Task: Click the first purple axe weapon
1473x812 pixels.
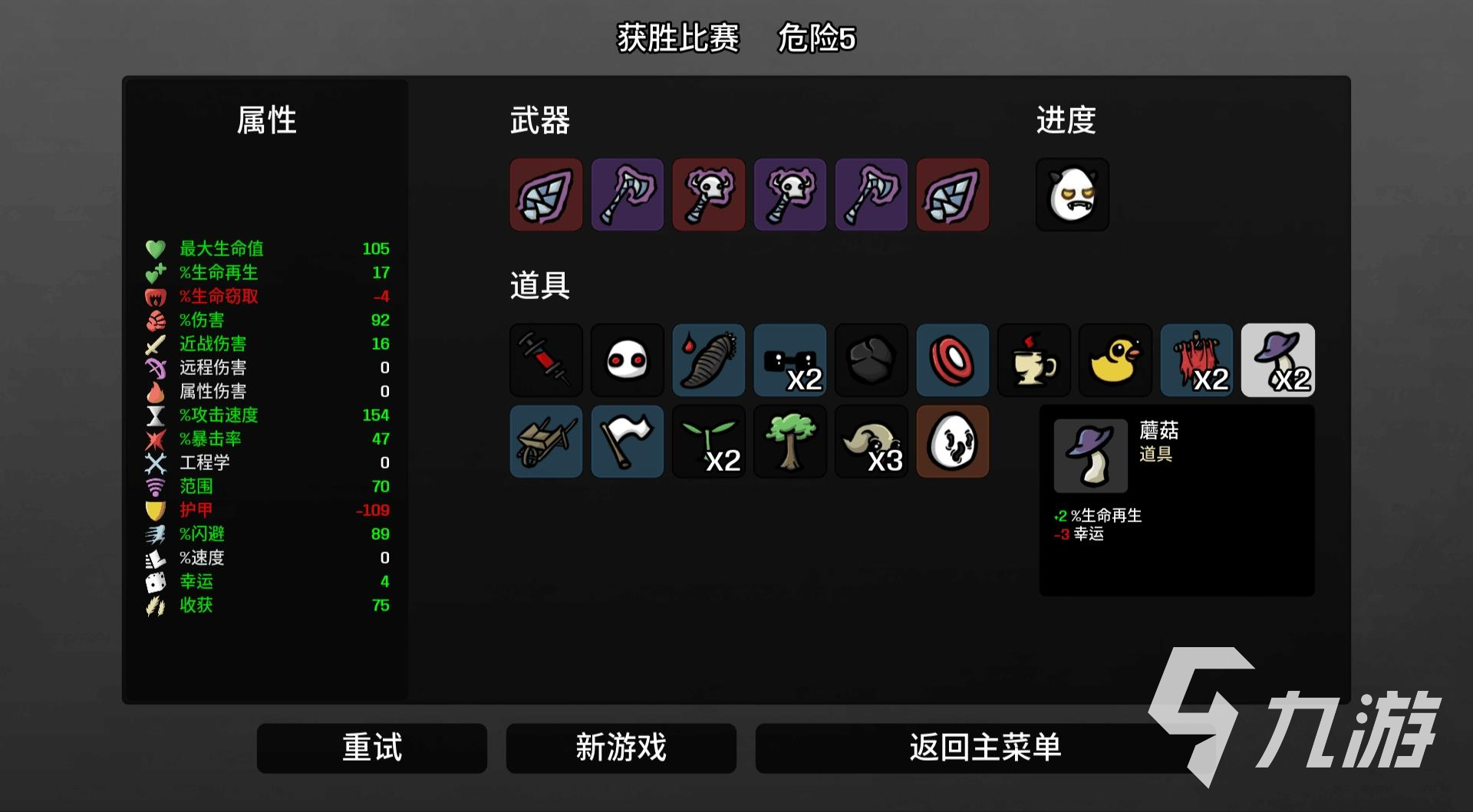Action: 628,195
